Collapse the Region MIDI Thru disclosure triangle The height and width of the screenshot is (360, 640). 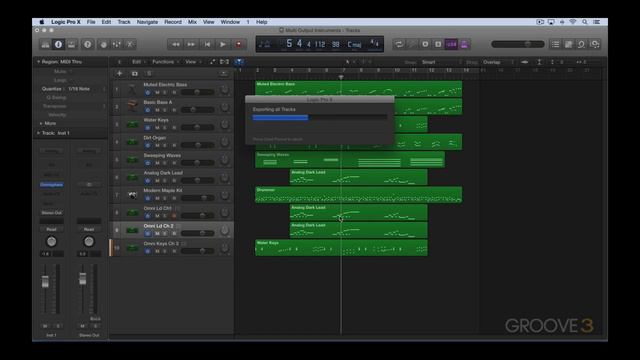[x=38, y=62]
